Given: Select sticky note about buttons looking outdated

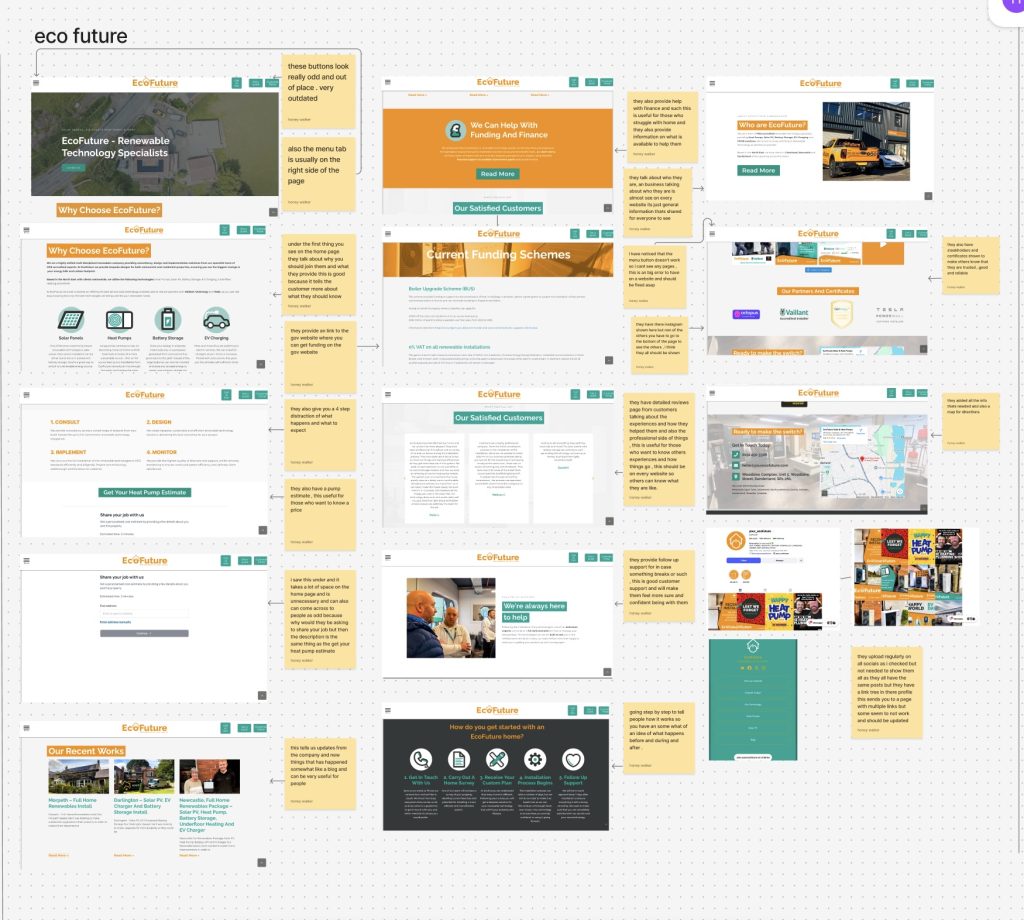Looking at the screenshot, I should point(319,86).
